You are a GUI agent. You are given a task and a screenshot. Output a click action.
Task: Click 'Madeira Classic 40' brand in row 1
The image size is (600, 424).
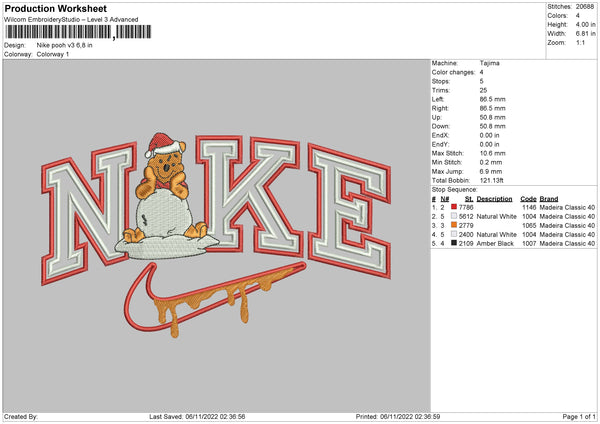[567, 207]
